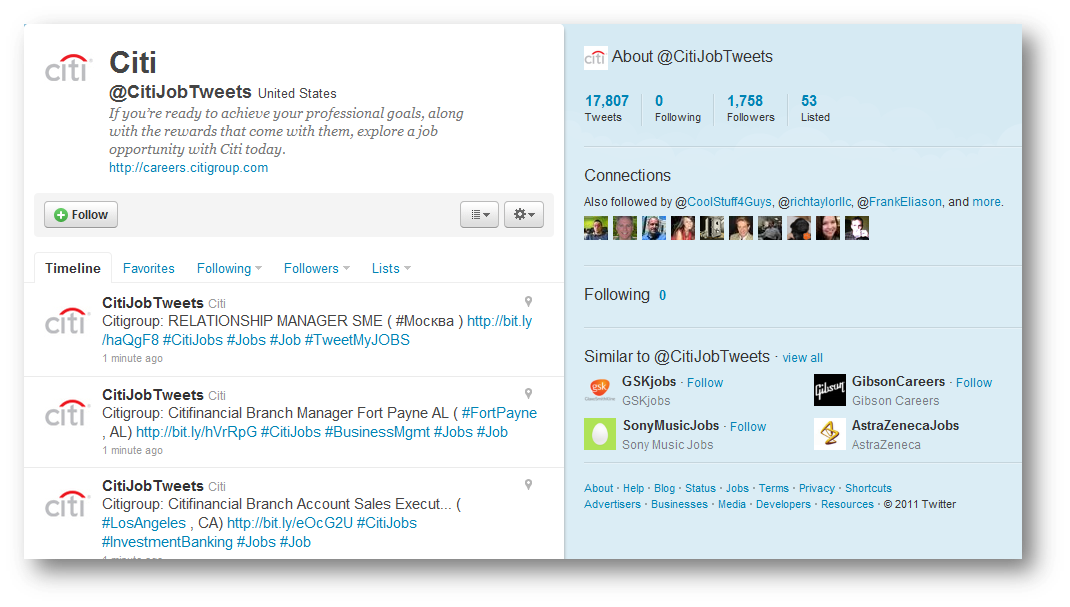Click first follower avatar in Connections
Viewport: 1070px width, 607px height.
pyautogui.click(x=595, y=228)
